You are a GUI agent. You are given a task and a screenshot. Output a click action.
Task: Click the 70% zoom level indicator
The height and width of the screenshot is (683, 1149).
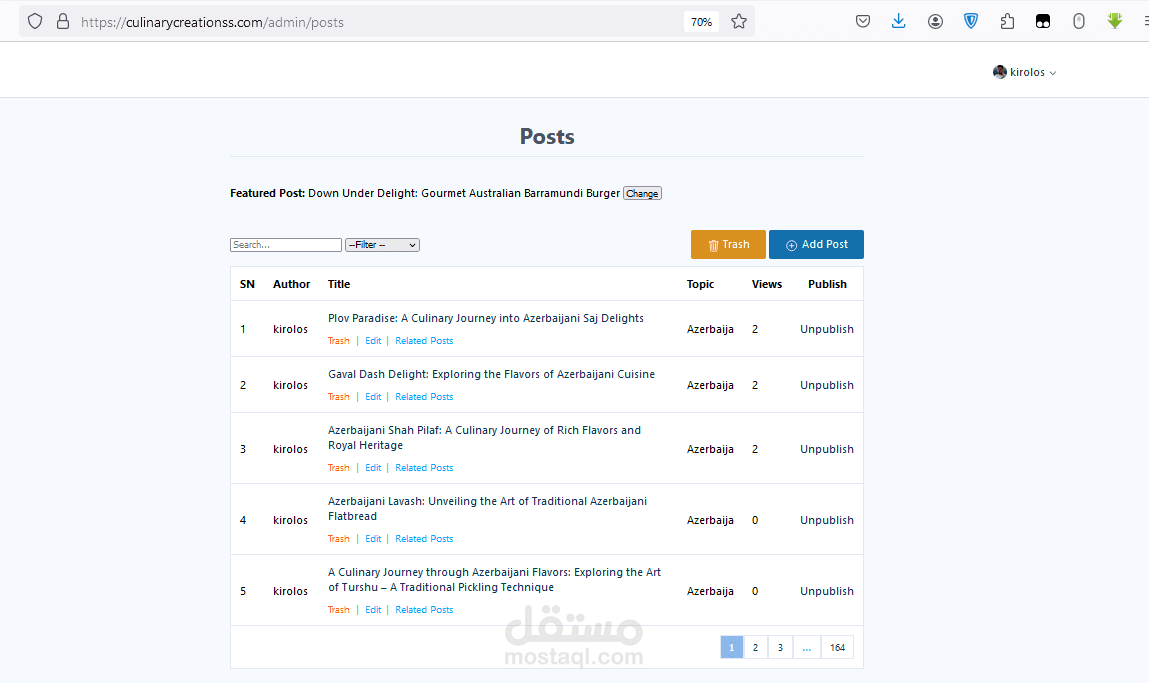pos(701,22)
